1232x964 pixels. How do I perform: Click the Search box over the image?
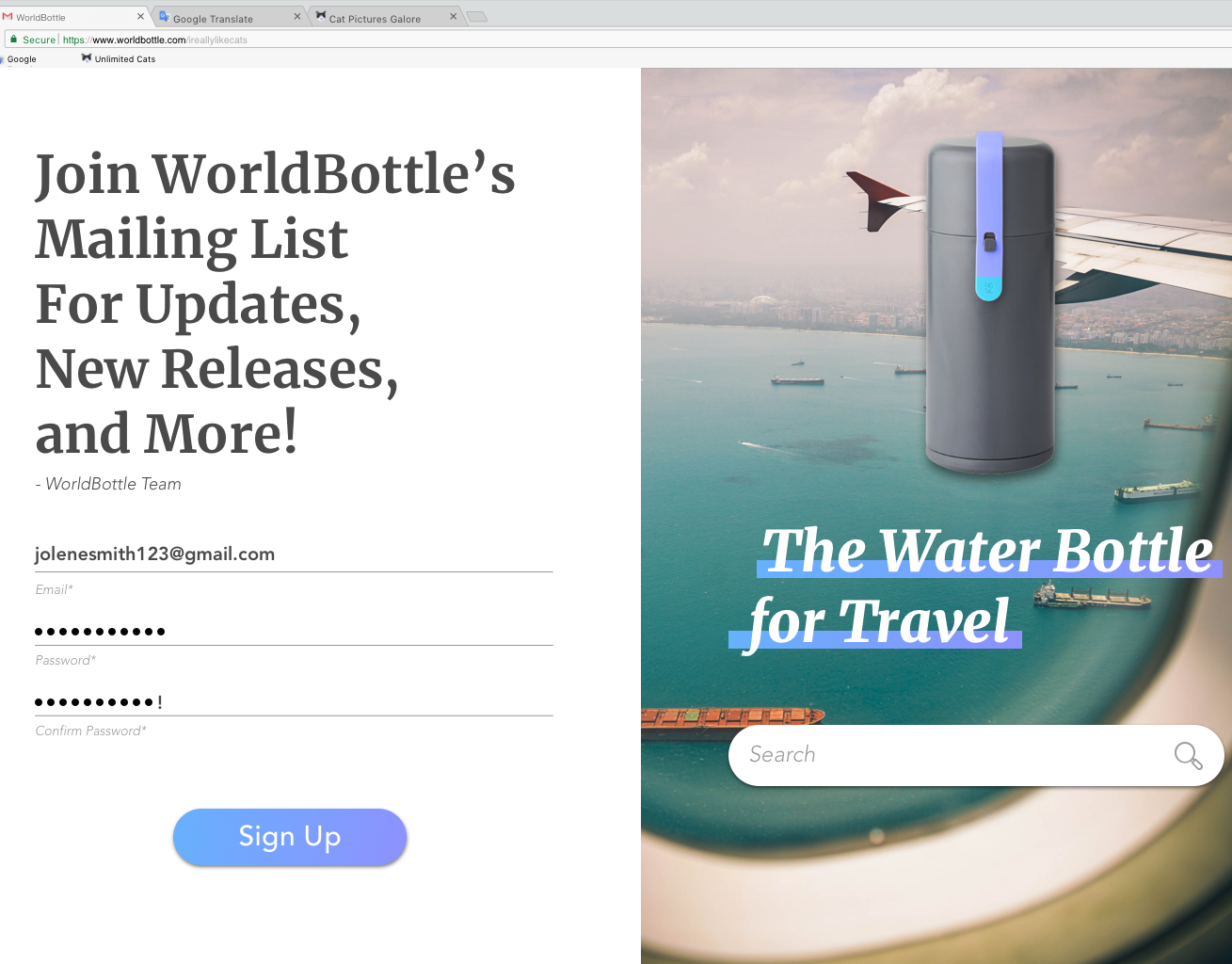coord(976,755)
